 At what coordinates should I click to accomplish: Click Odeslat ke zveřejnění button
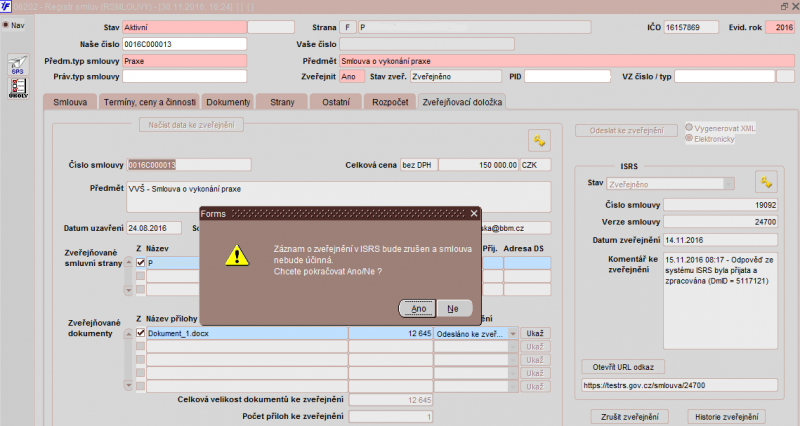627,131
